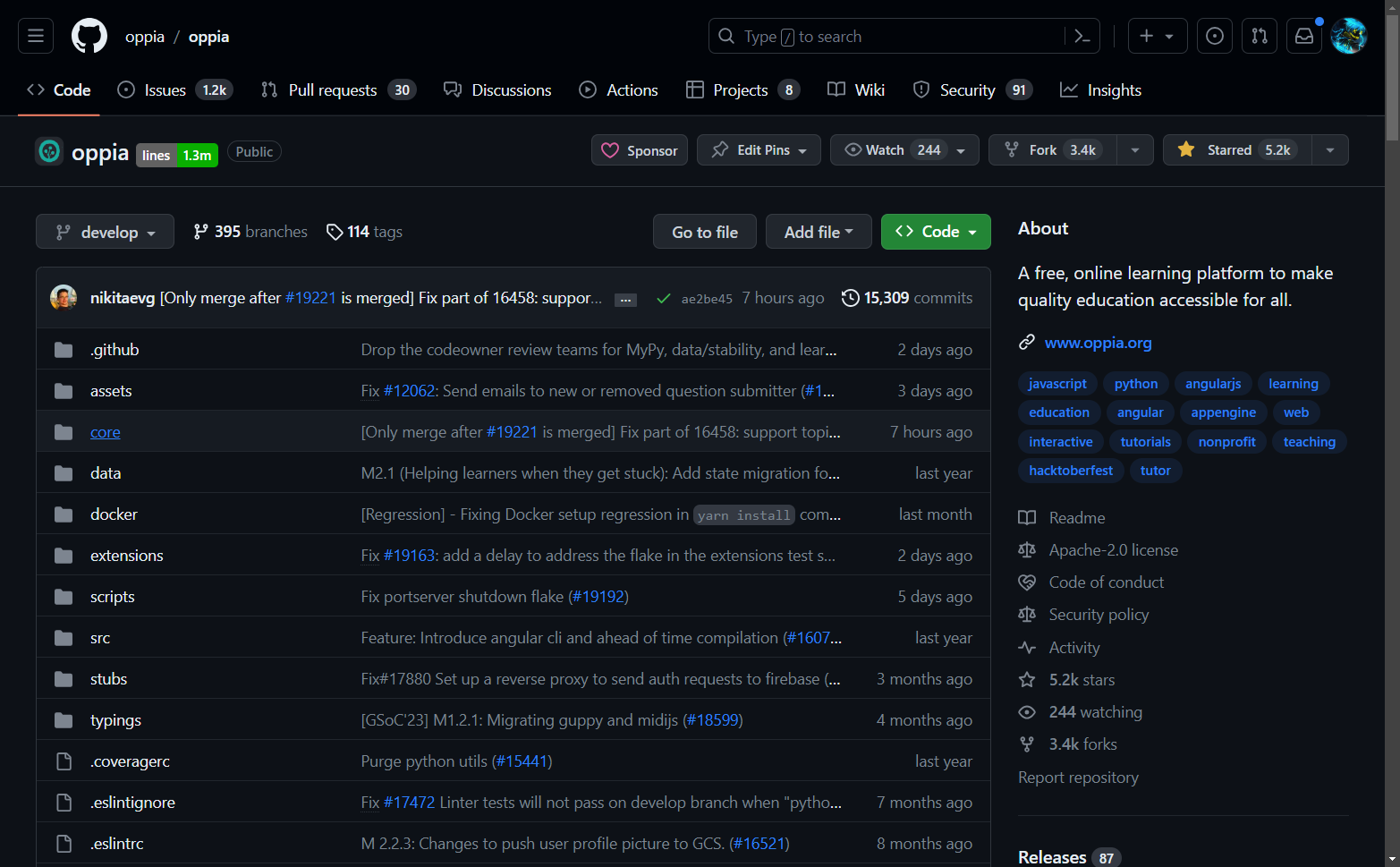Switch to the Issues tab

[175, 89]
